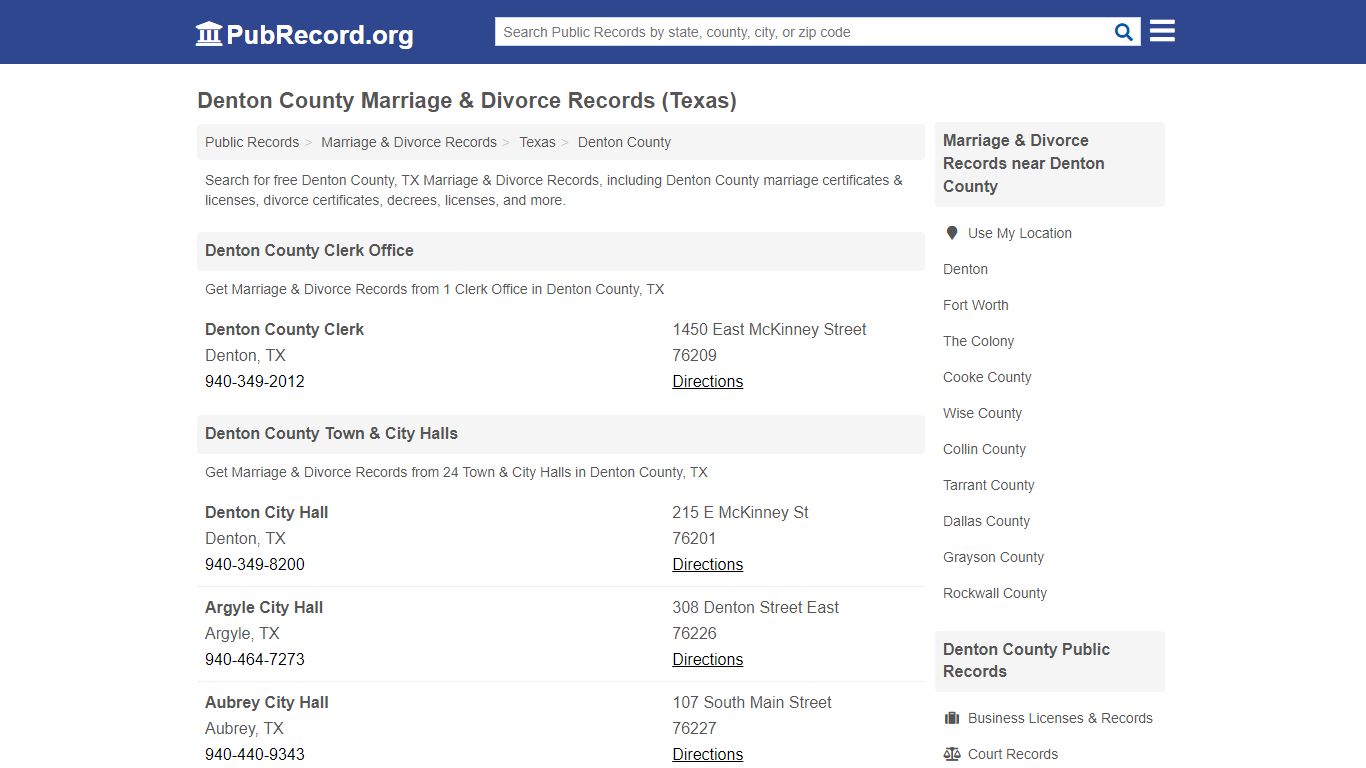Open Wise County records link

coord(982,413)
